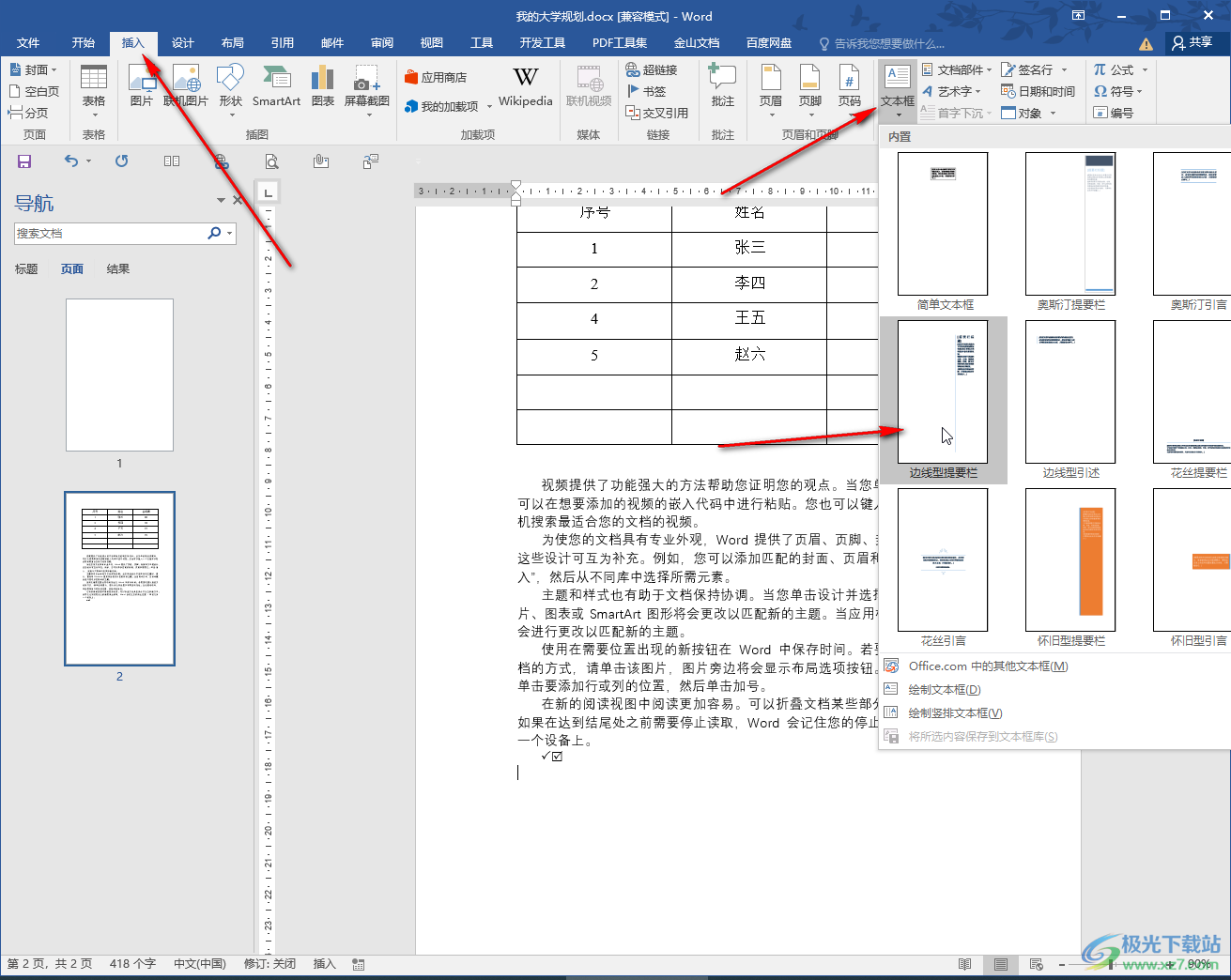Open the 文件 File tab
This screenshot has width=1231, height=980.
click(x=28, y=43)
